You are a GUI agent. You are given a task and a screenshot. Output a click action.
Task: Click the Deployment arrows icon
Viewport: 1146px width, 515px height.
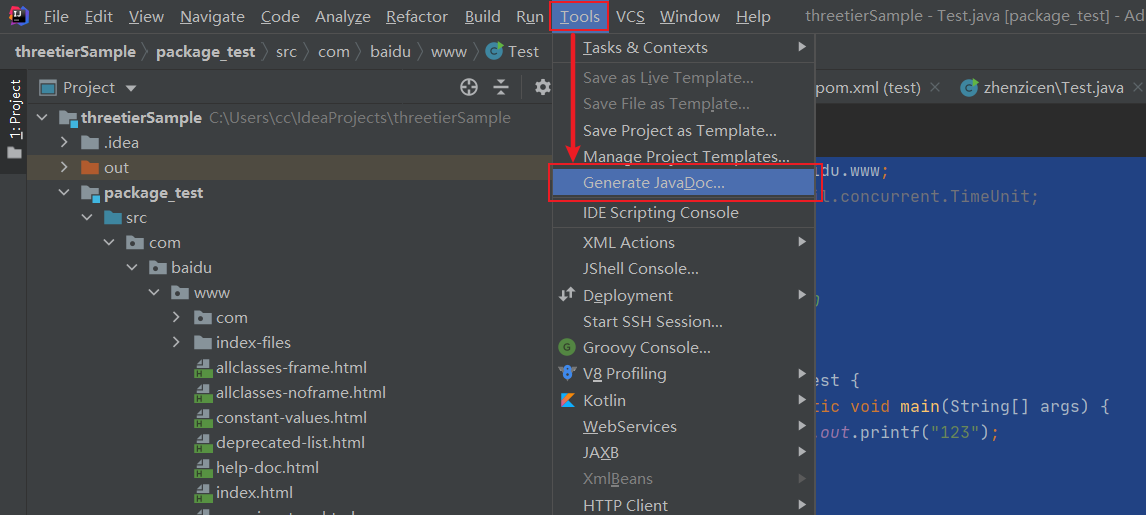coord(567,295)
